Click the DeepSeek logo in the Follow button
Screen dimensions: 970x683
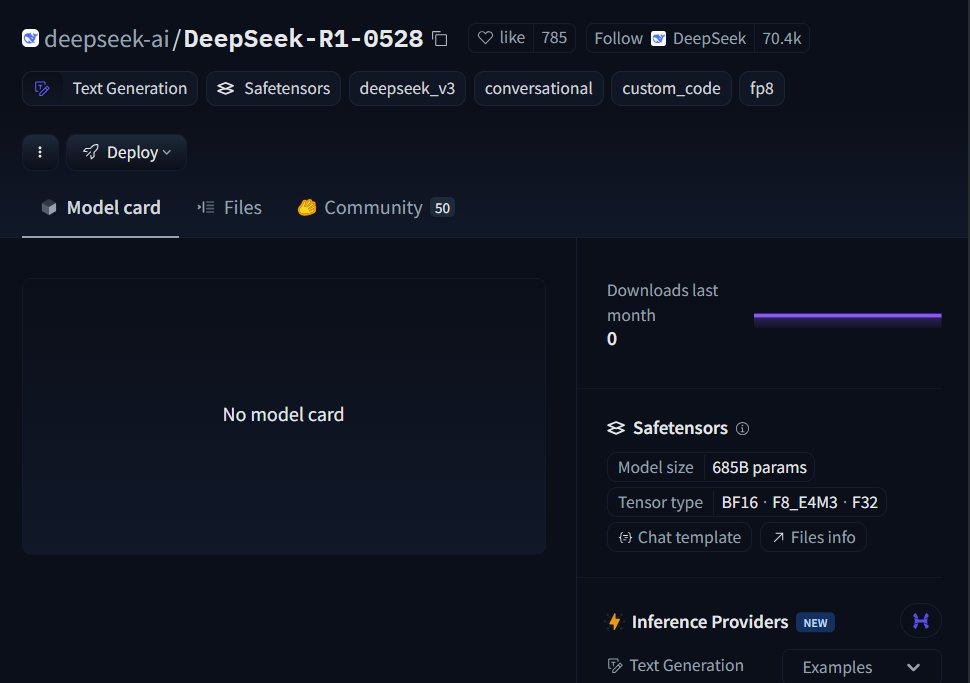pyautogui.click(x=658, y=38)
